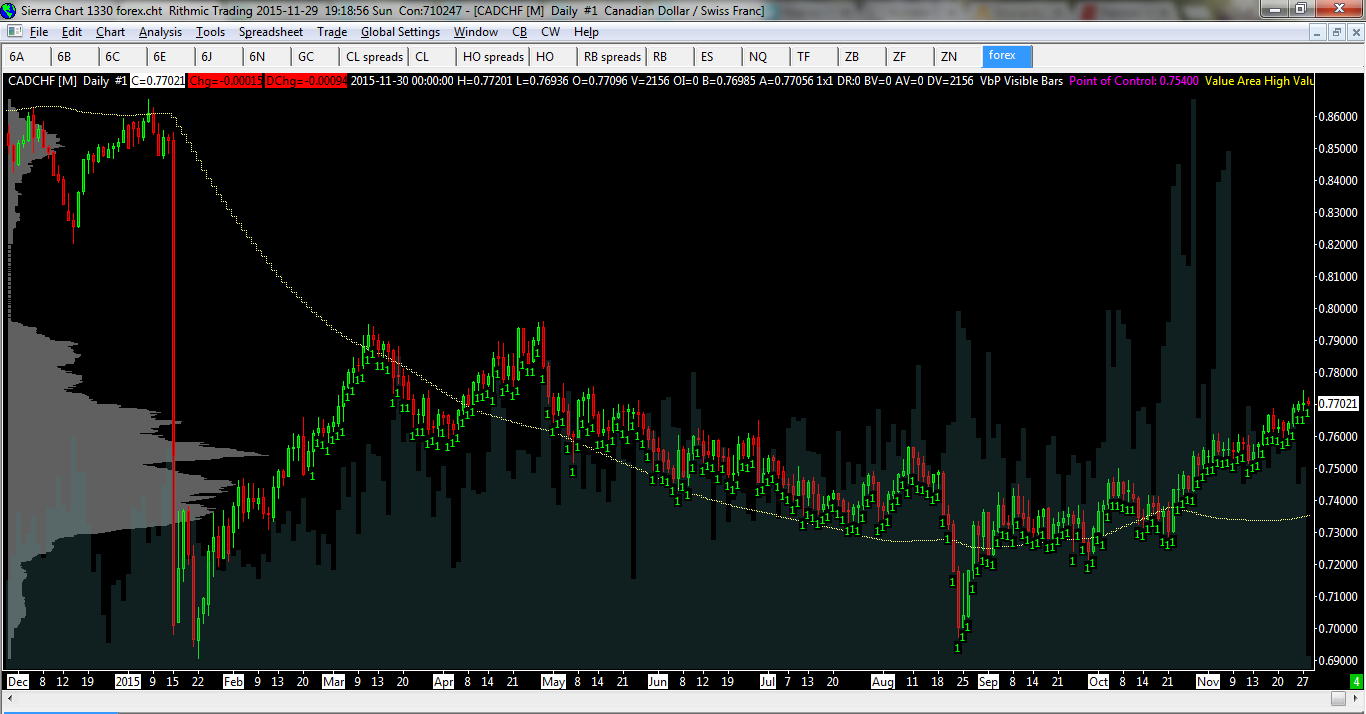Click the 0.69000 price scale label

pyautogui.click(x=1338, y=660)
